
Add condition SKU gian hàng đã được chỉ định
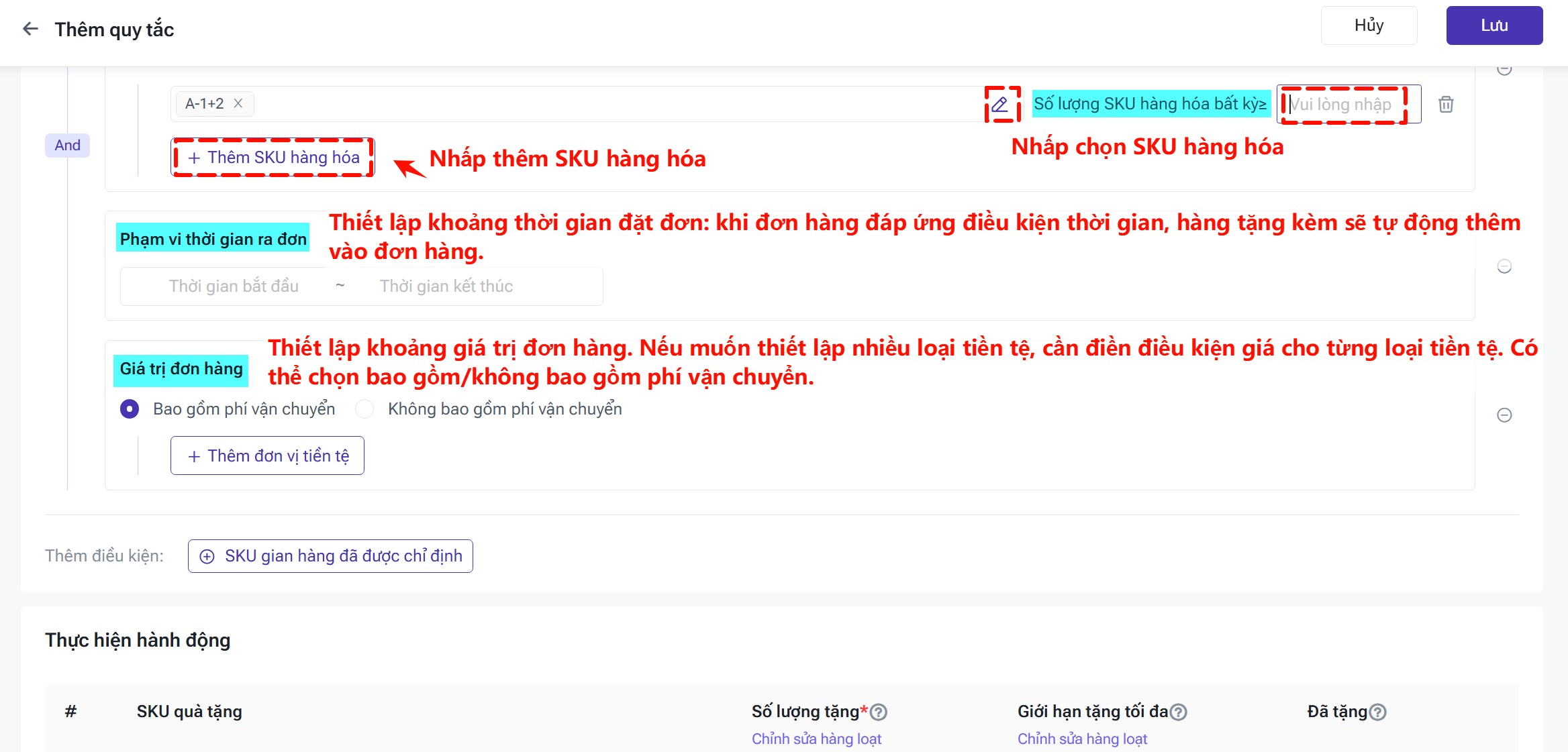click(330, 556)
